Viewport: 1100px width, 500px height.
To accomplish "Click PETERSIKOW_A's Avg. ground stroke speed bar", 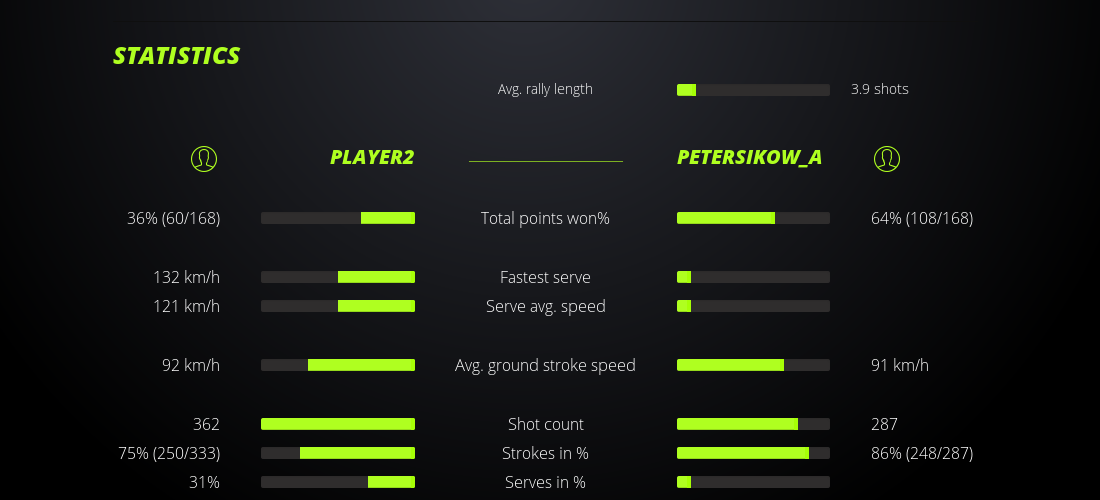I will tap(753, 365).
